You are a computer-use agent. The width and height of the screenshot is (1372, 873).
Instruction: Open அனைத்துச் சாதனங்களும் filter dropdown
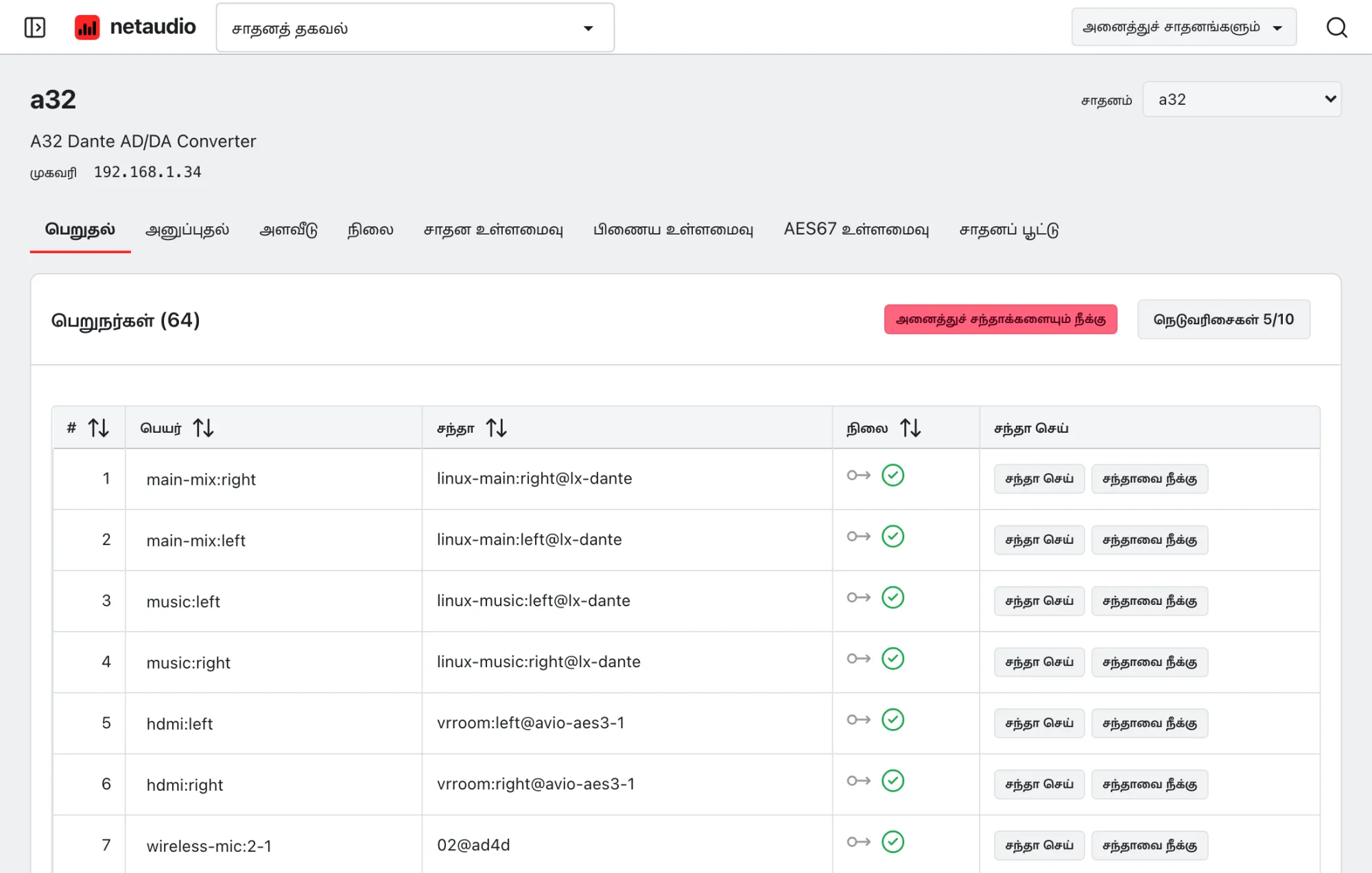click(1183, 27)
